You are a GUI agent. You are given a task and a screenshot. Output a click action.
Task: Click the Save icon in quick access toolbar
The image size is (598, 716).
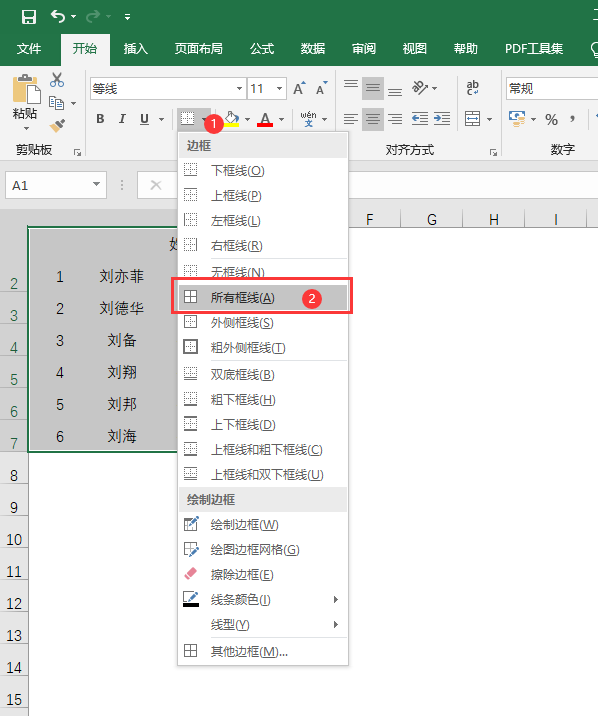pyautogui.click(x=29, y=17)
